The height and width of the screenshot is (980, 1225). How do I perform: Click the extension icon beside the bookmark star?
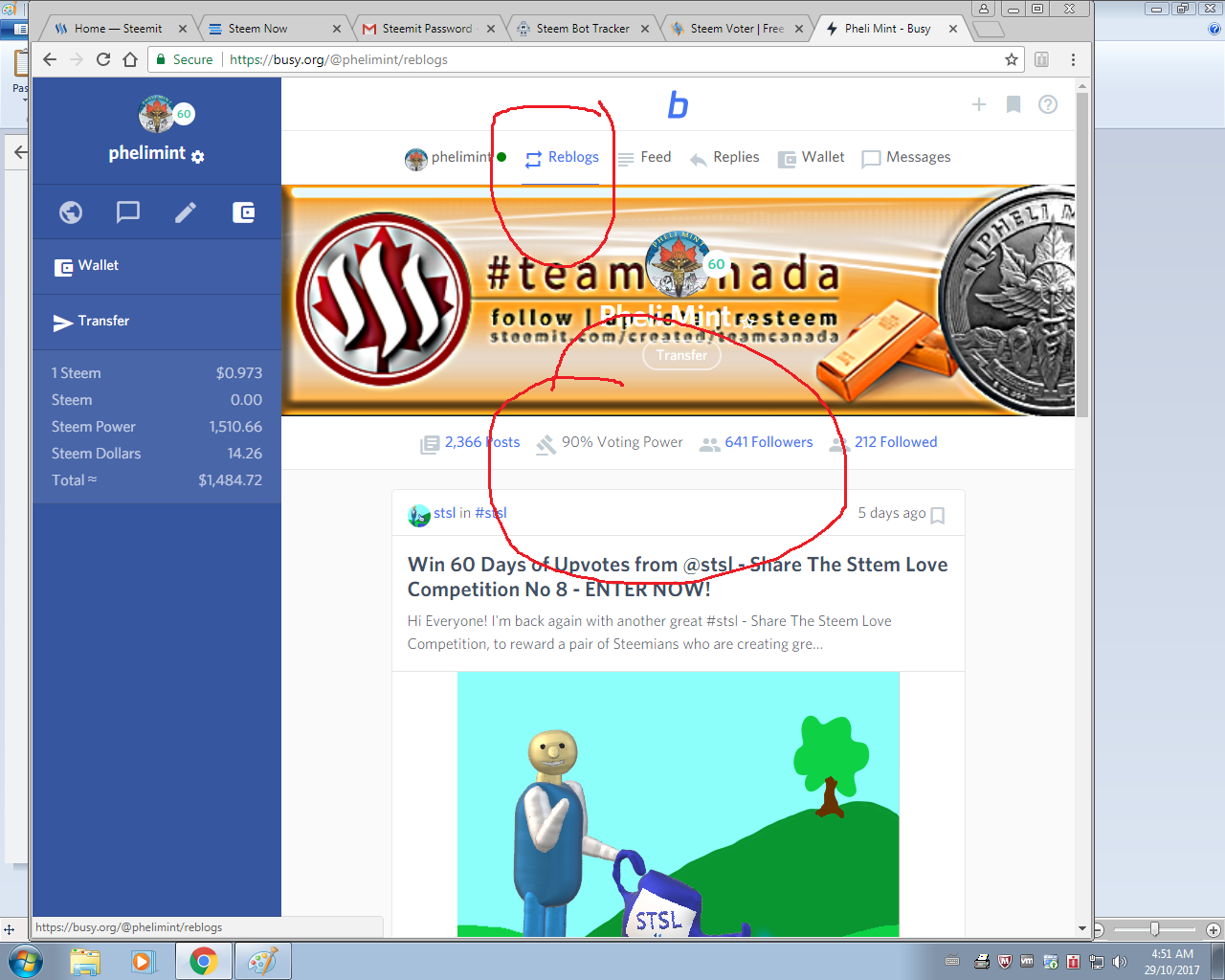point(1042,59)
